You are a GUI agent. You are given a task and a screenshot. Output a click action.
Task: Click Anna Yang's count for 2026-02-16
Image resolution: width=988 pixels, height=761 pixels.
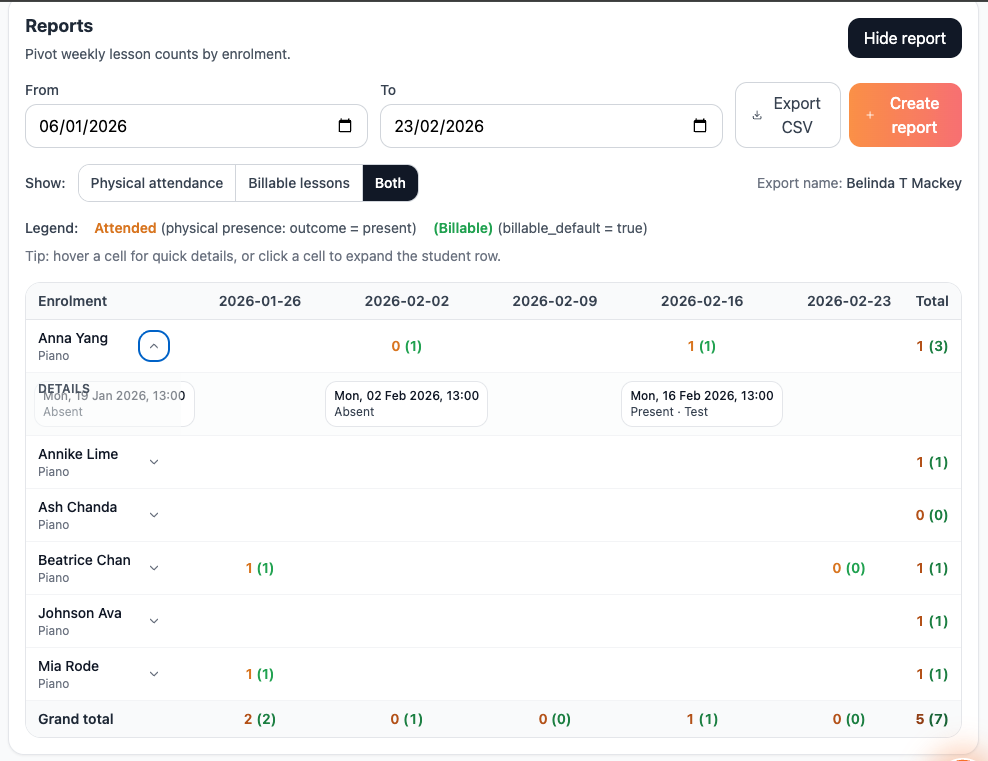pos(701,345)
